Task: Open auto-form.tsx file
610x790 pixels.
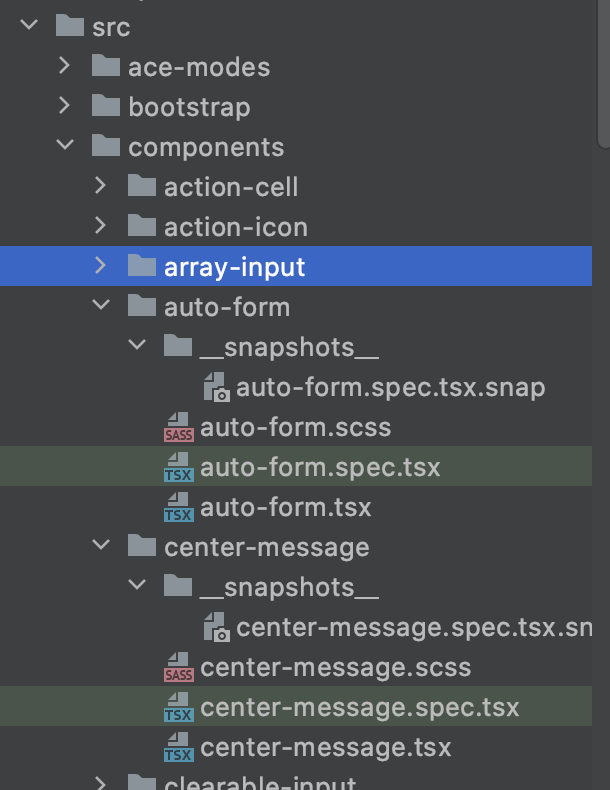Action: click(x=286, y=507)
